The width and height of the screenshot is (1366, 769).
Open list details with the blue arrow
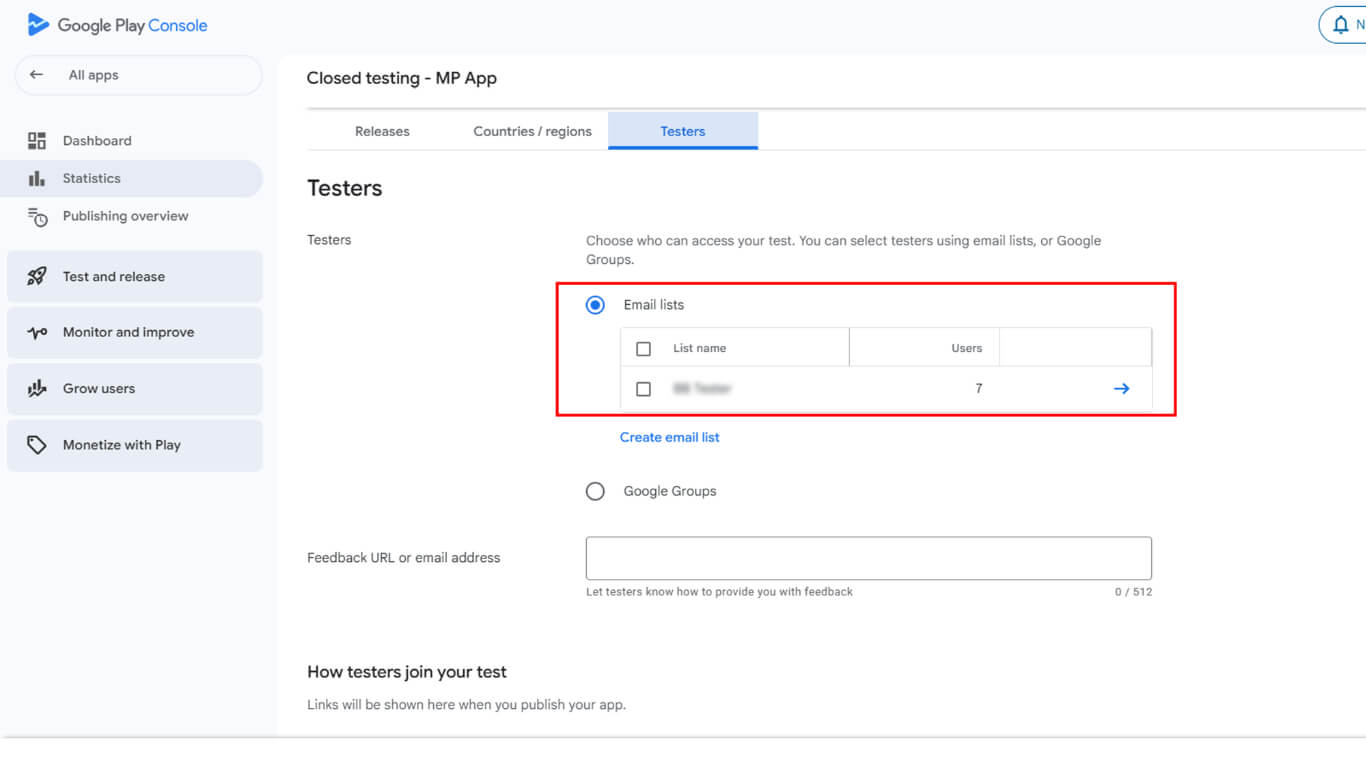1121,389
